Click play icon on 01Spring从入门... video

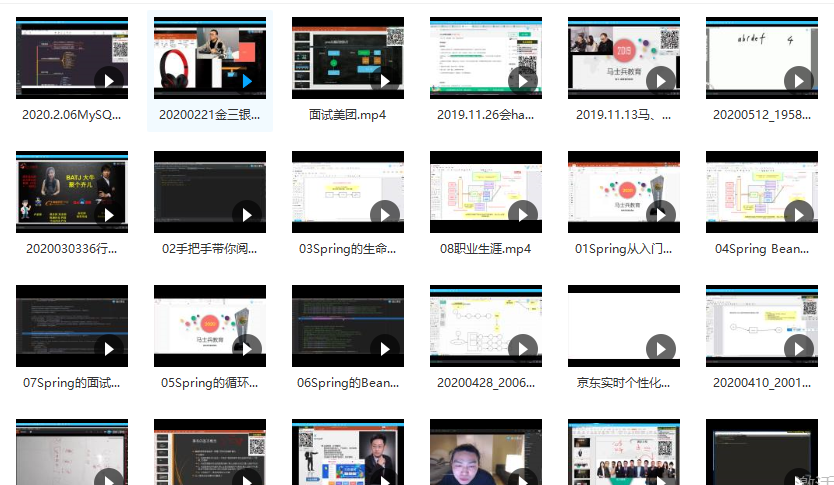(661, 215)
